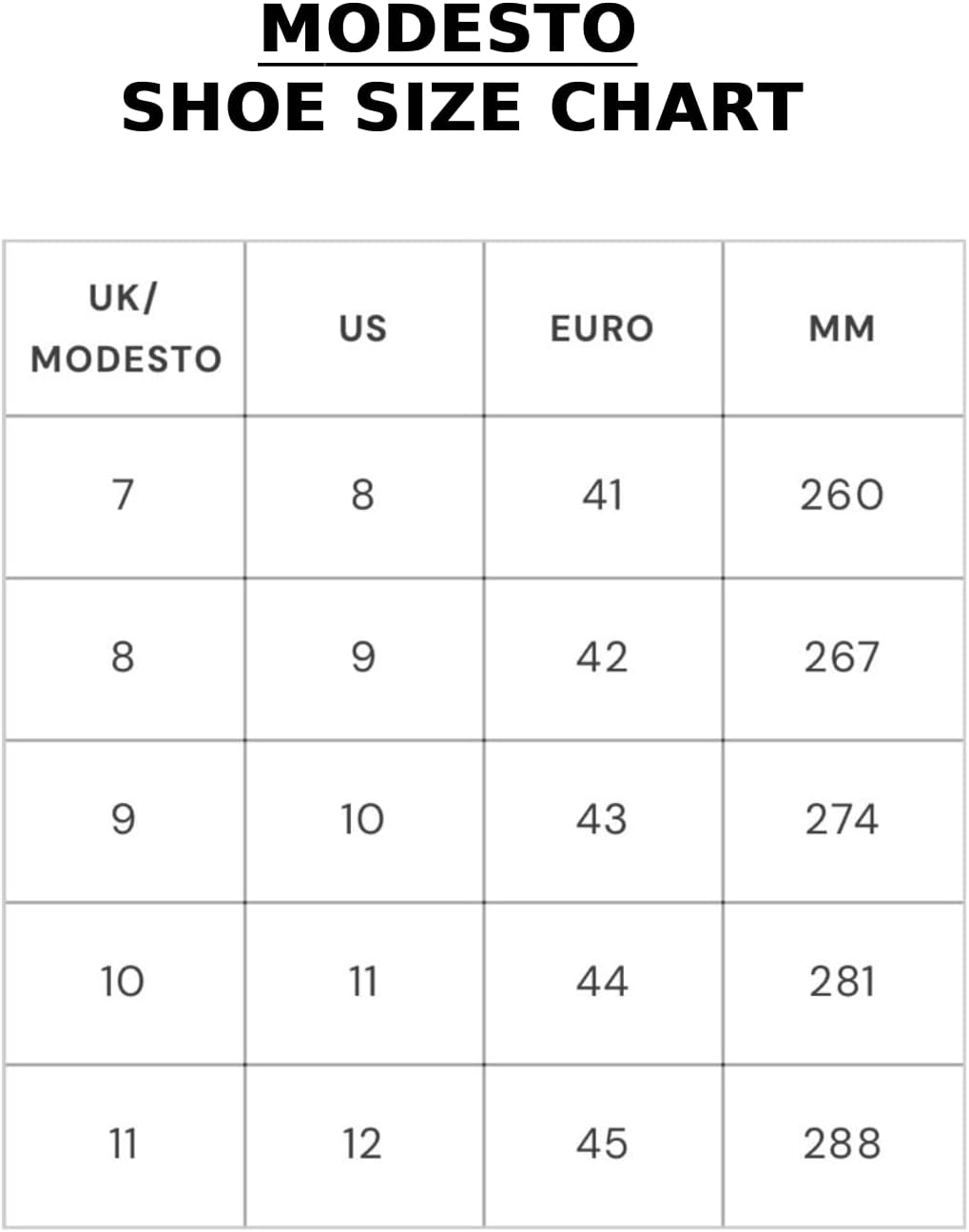
Task: Select the MM column header
Action: pyautogui.click(x=842, y=328)
